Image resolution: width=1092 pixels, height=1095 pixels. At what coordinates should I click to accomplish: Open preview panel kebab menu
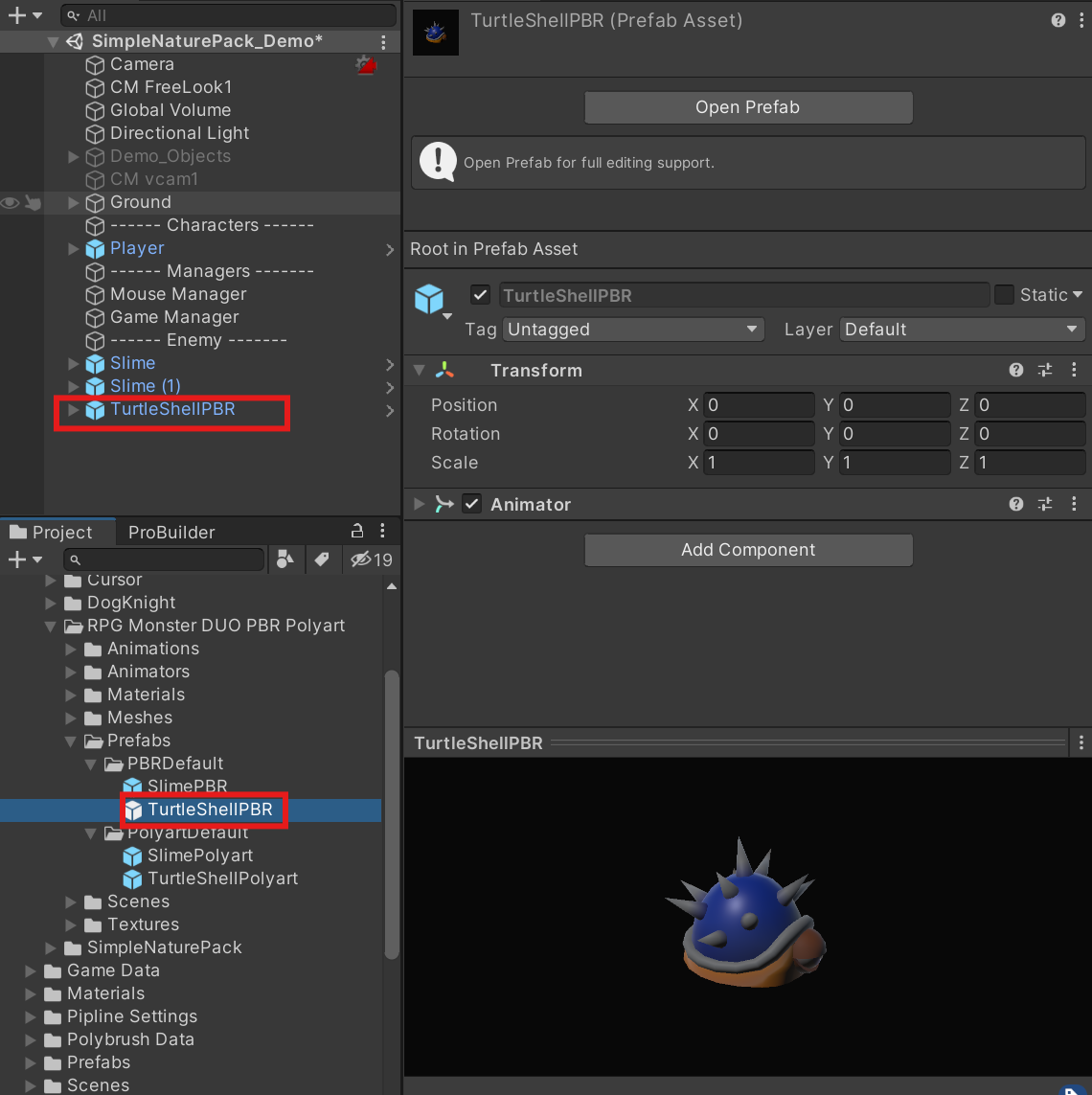tap(1081, 742)
